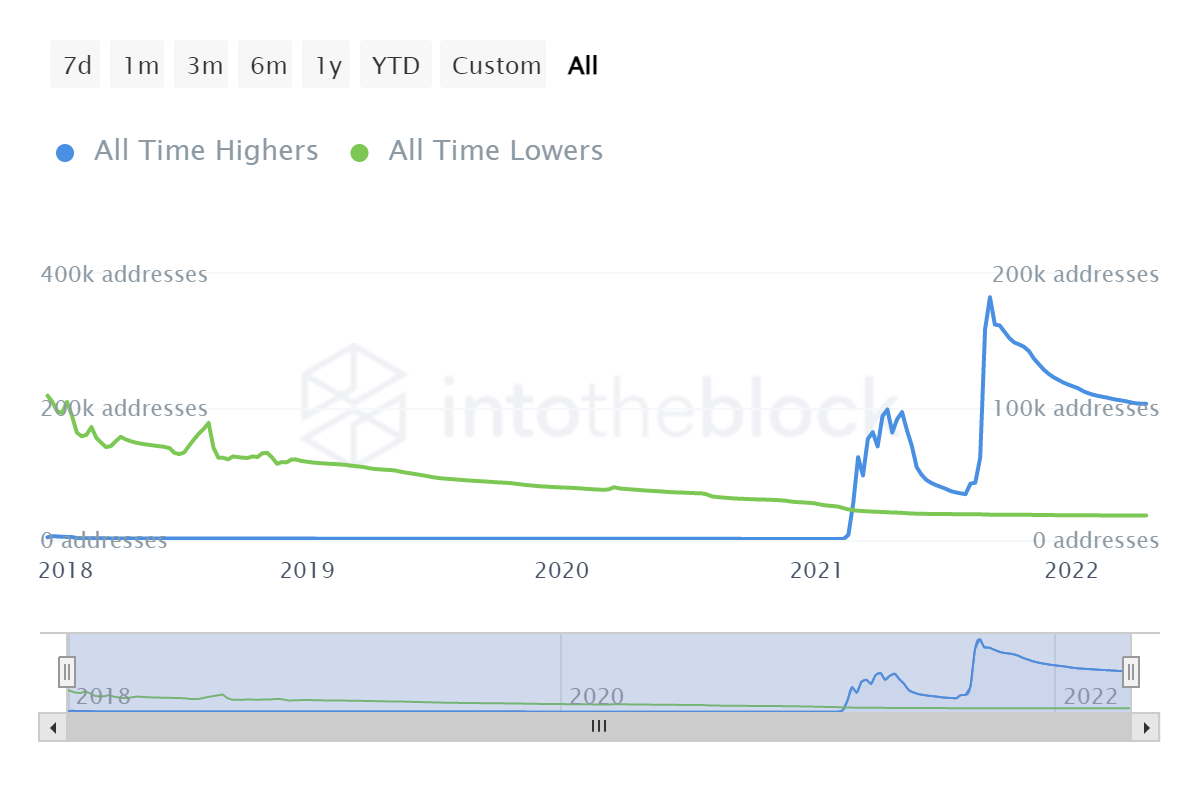Screen dimensions: 1200x800
Task: Switch to 3m time range
Action: (205, 66)
